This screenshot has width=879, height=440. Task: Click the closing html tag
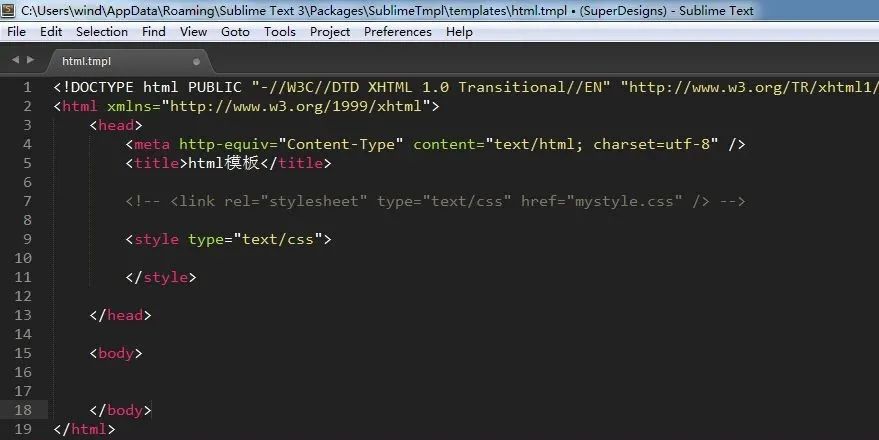84,429
